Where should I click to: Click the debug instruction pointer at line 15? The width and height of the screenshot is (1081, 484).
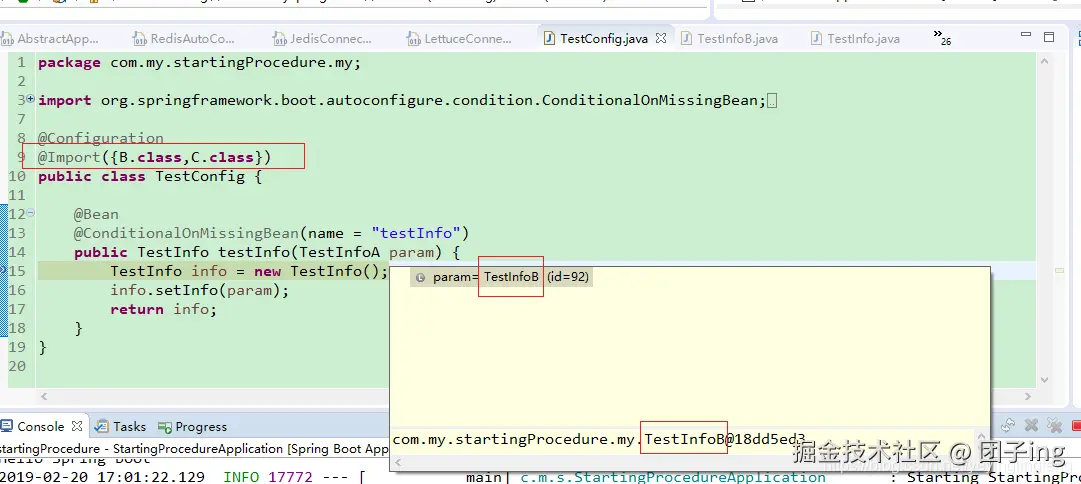click(x=3, y=270)
